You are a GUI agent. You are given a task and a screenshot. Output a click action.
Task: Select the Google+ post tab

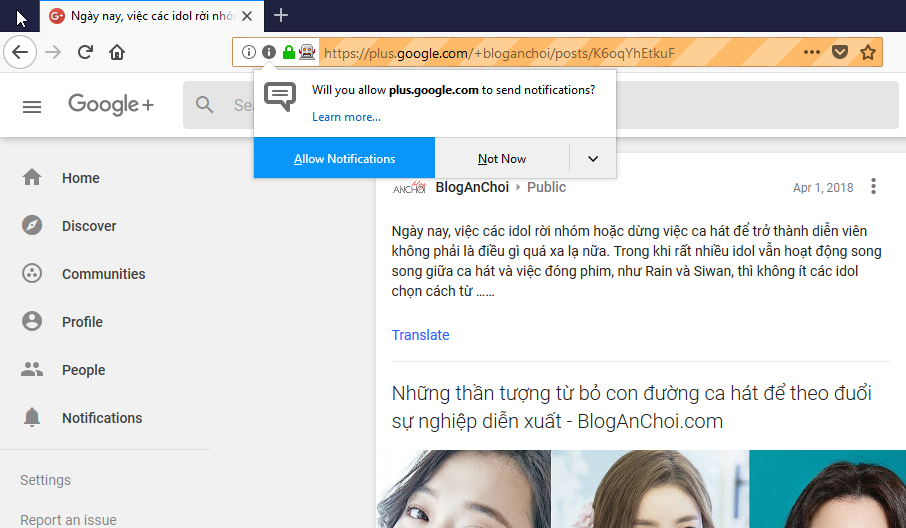(152, 16)
